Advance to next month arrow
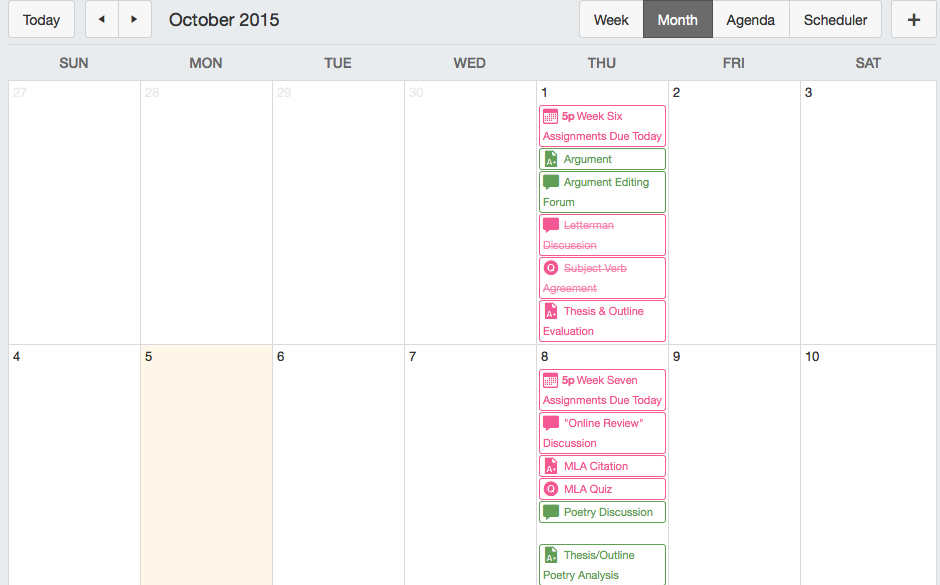The width and height of the screenshot is (940, 585). click(x=134, y=20)
